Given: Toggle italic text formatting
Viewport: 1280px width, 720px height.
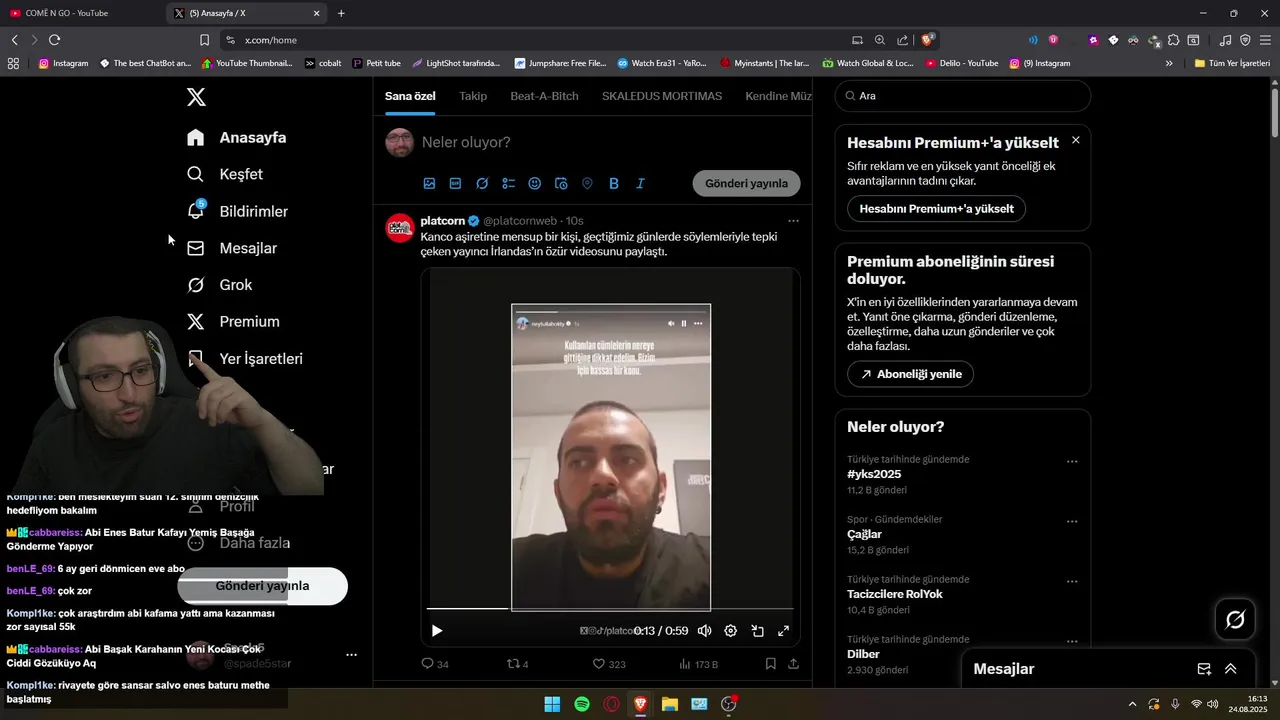Looking at the screenshot, I should pos(640,183).
